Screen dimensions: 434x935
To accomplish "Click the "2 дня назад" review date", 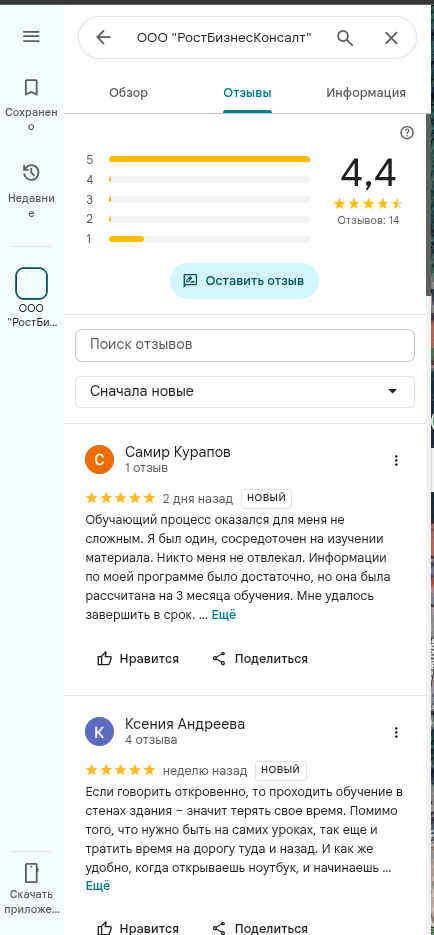I will 198,499.
